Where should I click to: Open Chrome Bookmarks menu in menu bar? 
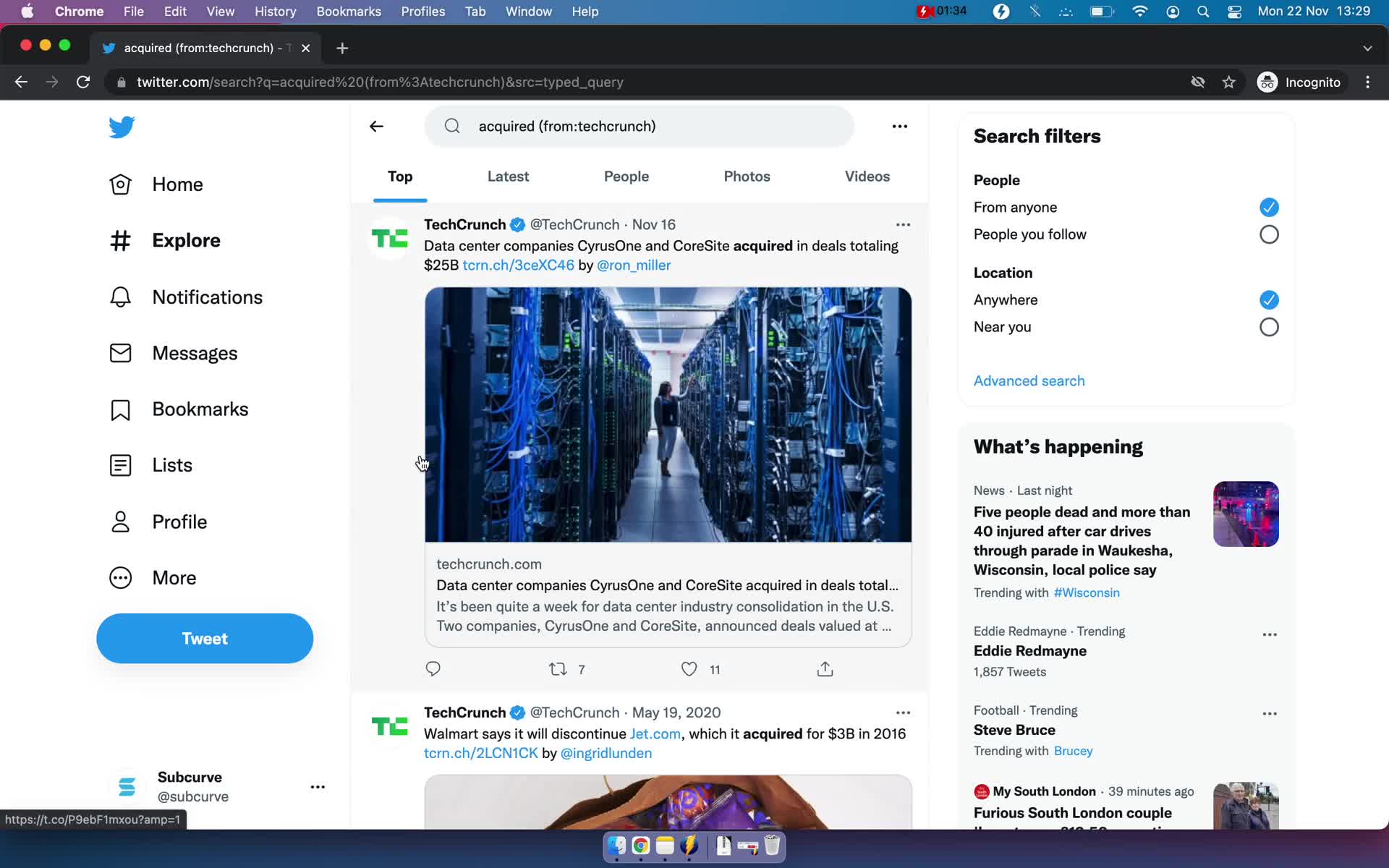(x=349, y=12)
